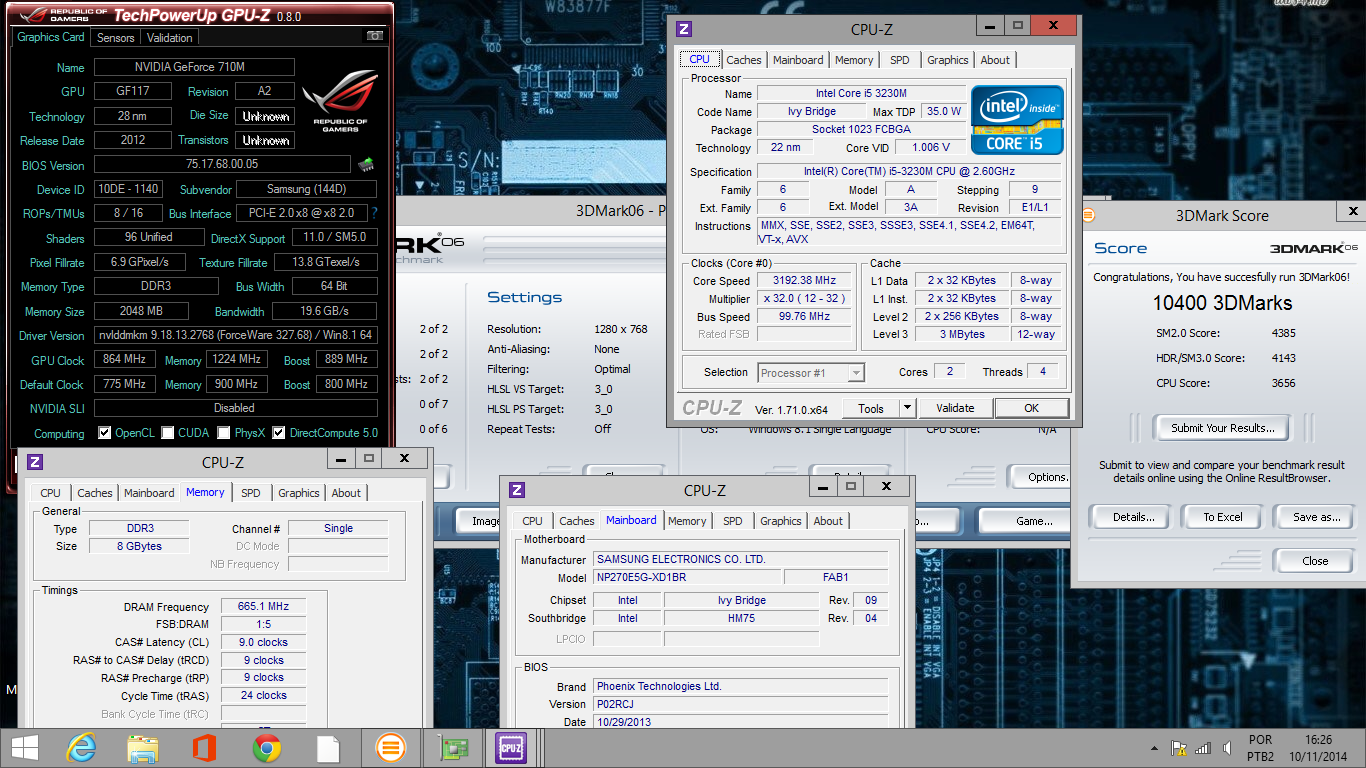This screenshot has height=768, width=1366.
Task: Open the Windows Start button
Action: (24, 748)
